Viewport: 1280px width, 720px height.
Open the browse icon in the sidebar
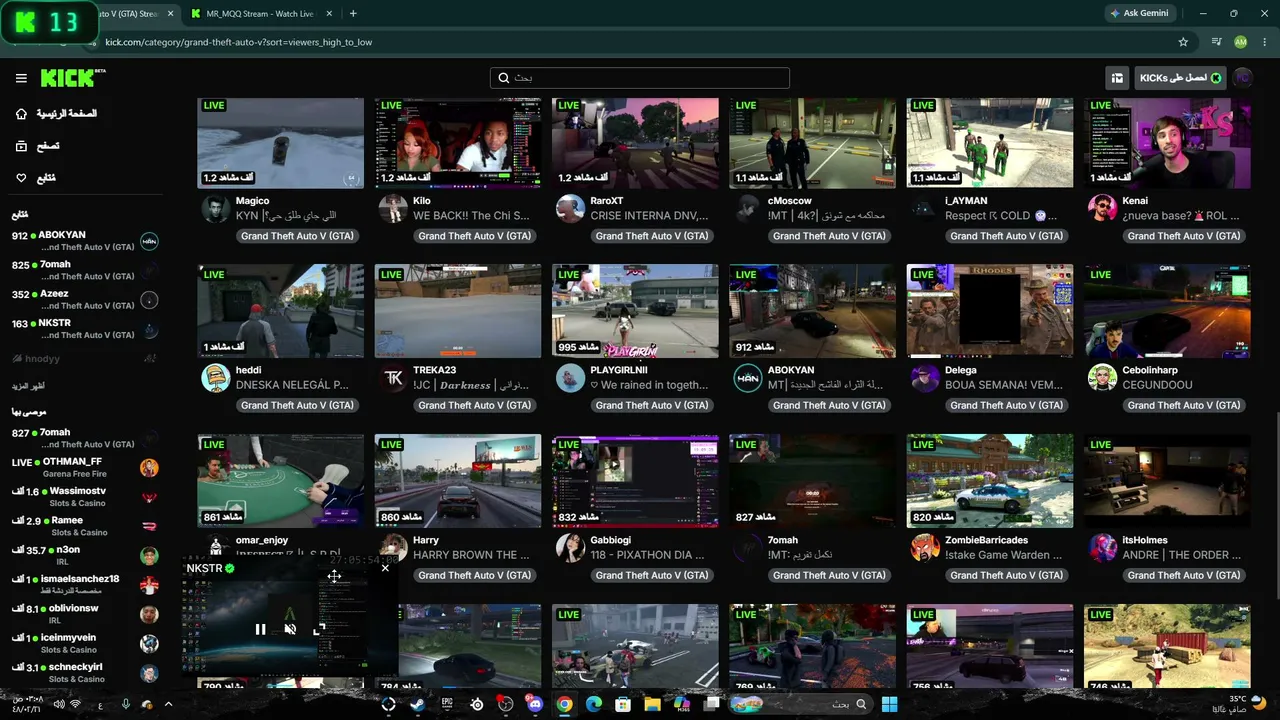click(21, 146)
